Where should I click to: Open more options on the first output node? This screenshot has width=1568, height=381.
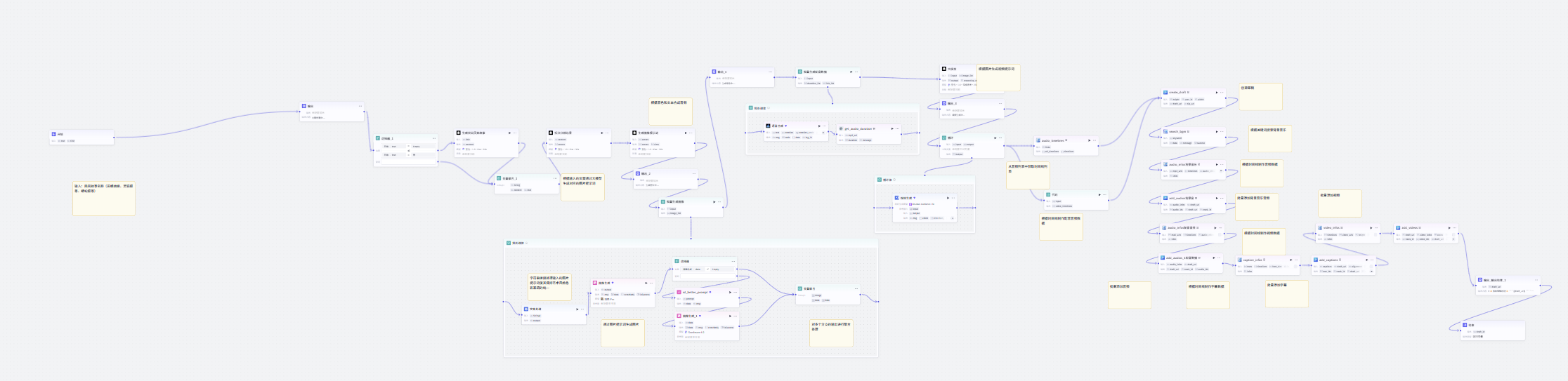click(360, 106)
